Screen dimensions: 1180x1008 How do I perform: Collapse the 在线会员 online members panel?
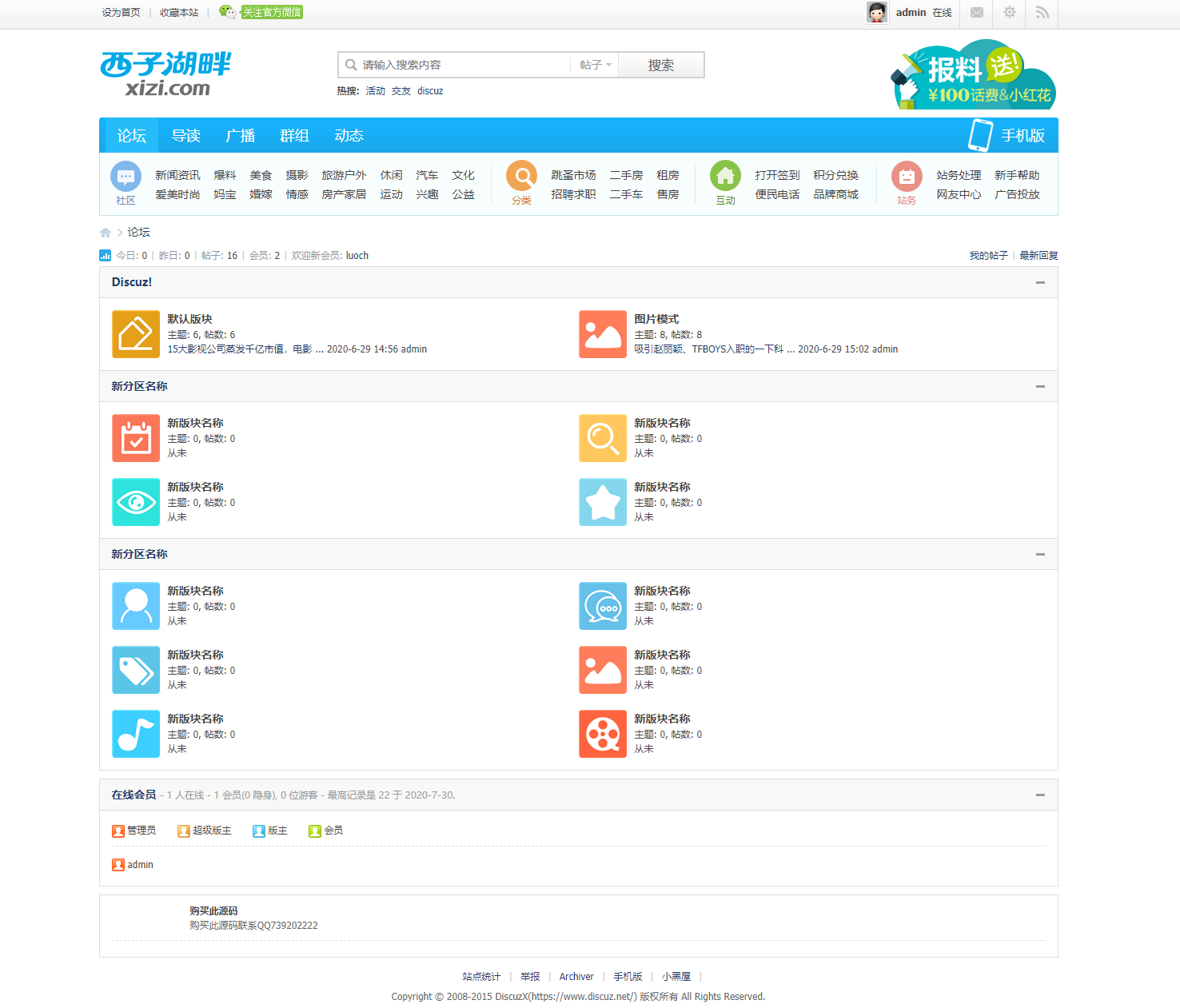[x=1040, y=795]
